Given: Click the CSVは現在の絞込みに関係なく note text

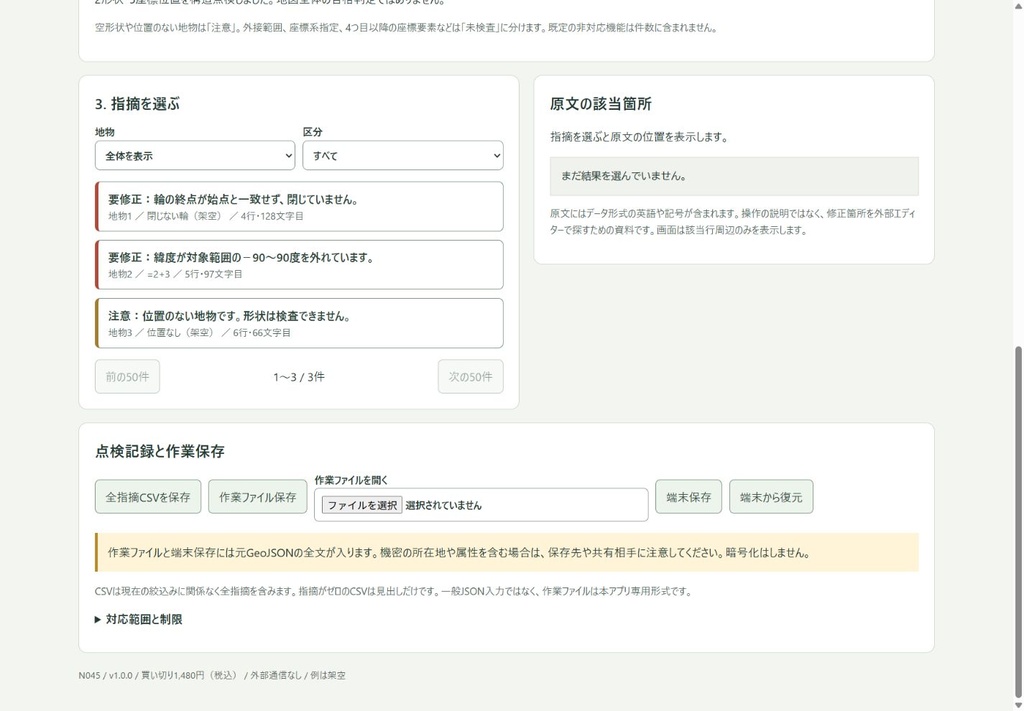Looking at the screenshot, I should click(393, 592).
